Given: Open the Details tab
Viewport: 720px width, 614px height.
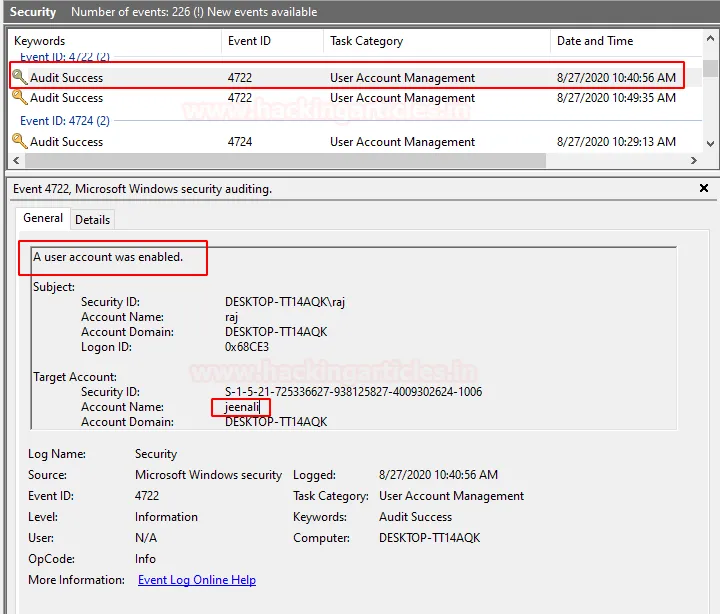Looking at the screenshot, I should (93, 219).
